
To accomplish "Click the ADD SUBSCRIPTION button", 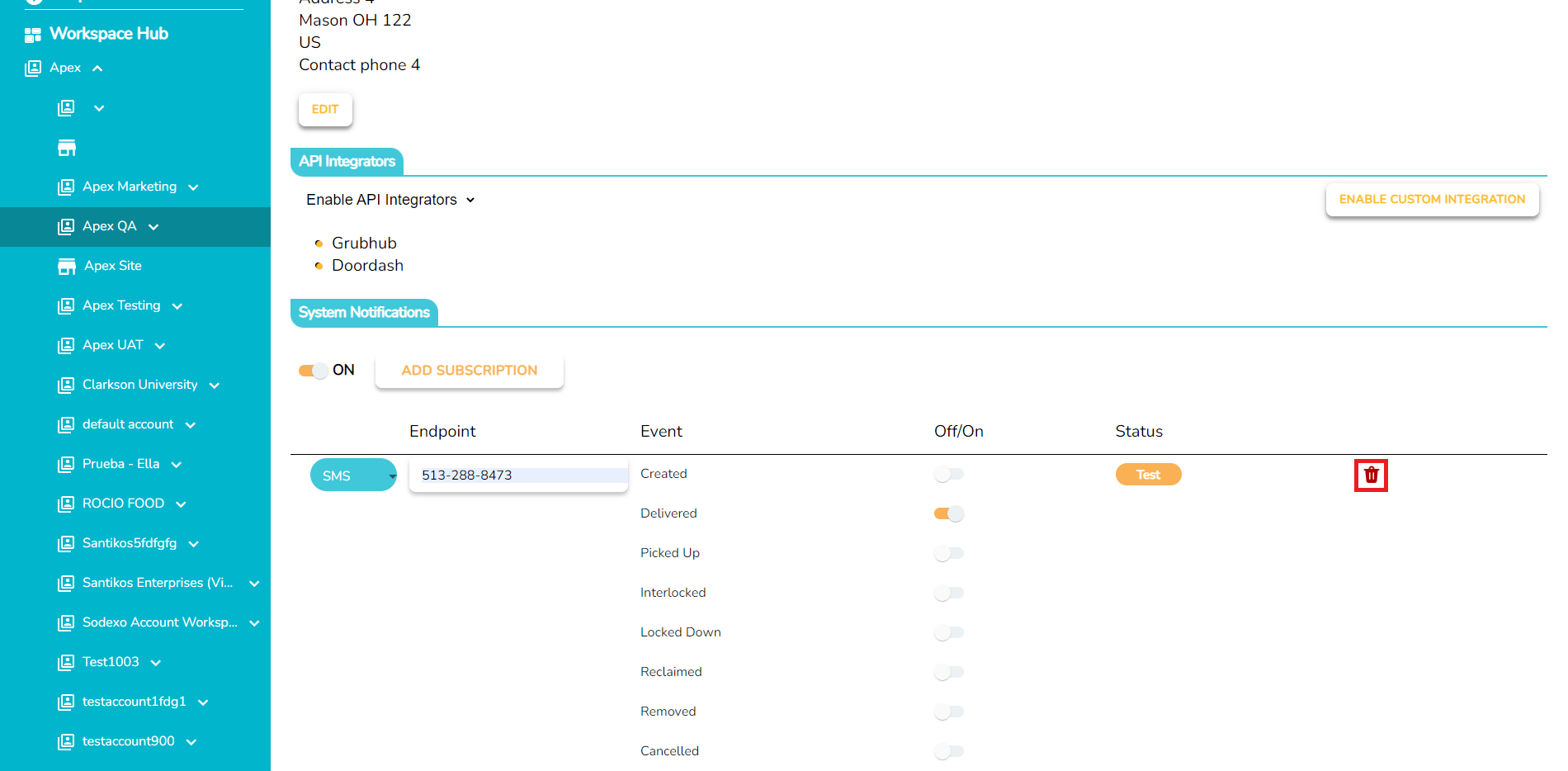I will tap(469, 371).
